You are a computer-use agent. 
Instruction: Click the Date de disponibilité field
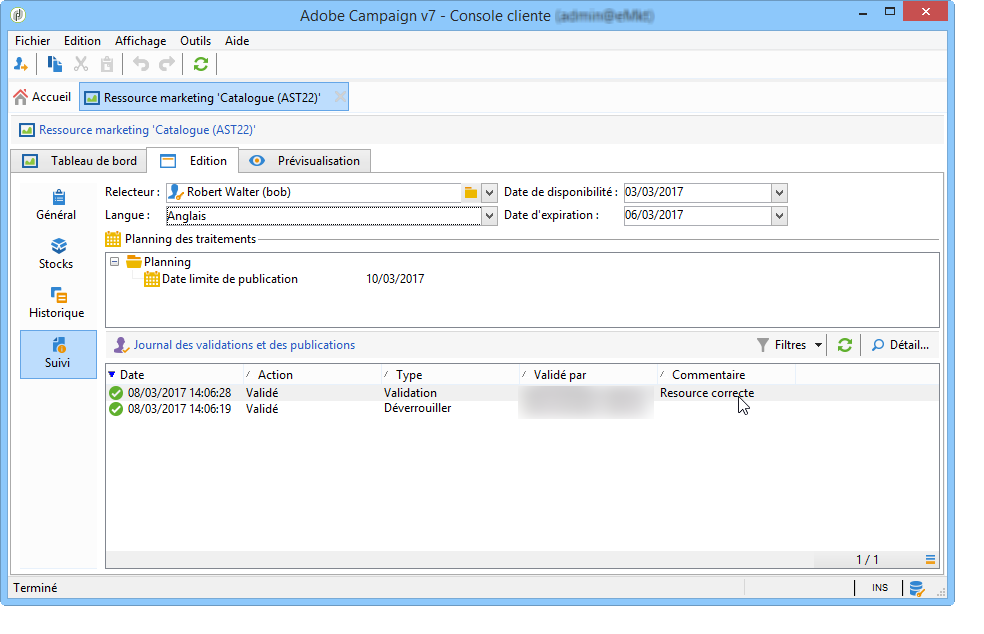point(697,192)
